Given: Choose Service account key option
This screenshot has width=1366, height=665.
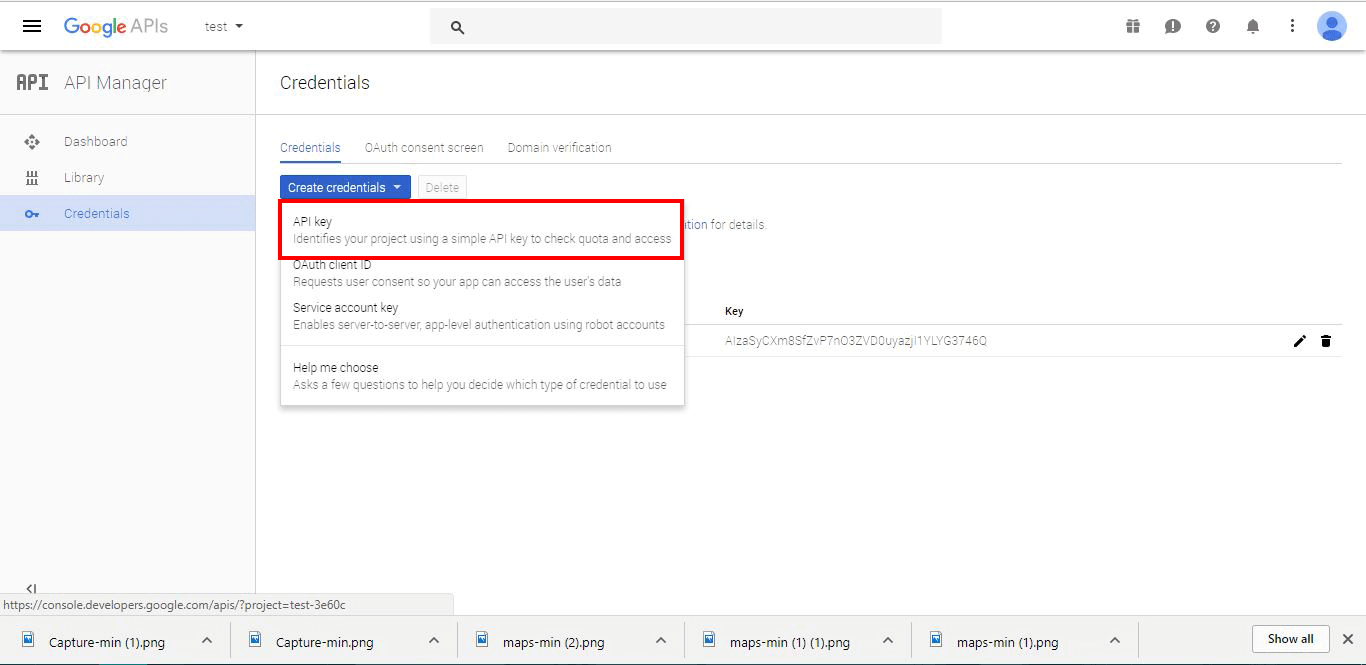Looking at the screenshot, I should [x=482, y=316].
